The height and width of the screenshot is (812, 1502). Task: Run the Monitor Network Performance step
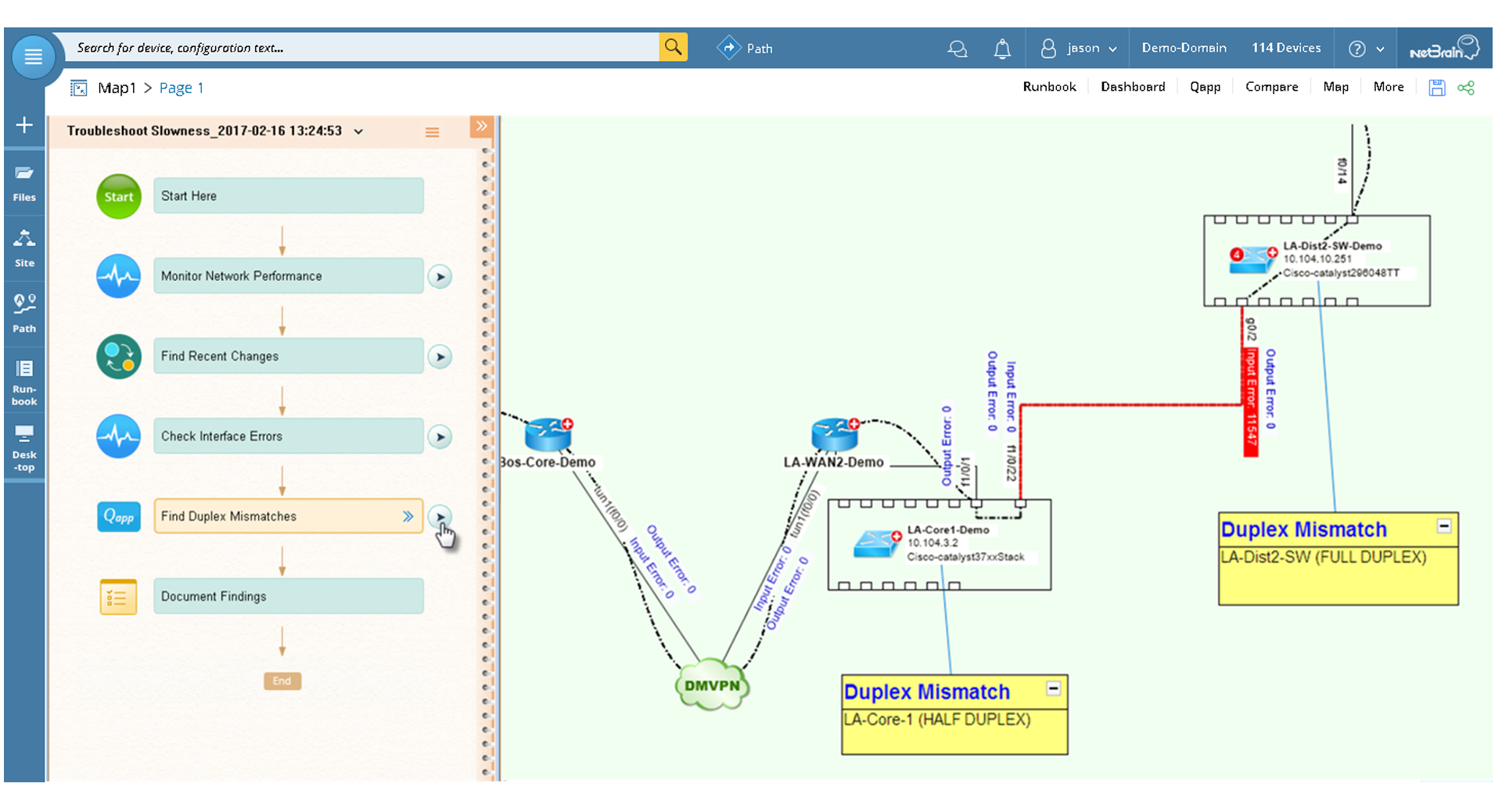(x=440, y=277)
